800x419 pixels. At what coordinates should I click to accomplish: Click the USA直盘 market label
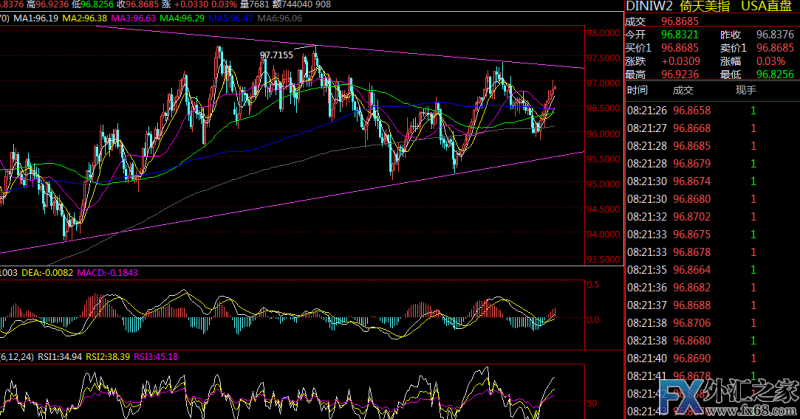[x=768, y=6]
